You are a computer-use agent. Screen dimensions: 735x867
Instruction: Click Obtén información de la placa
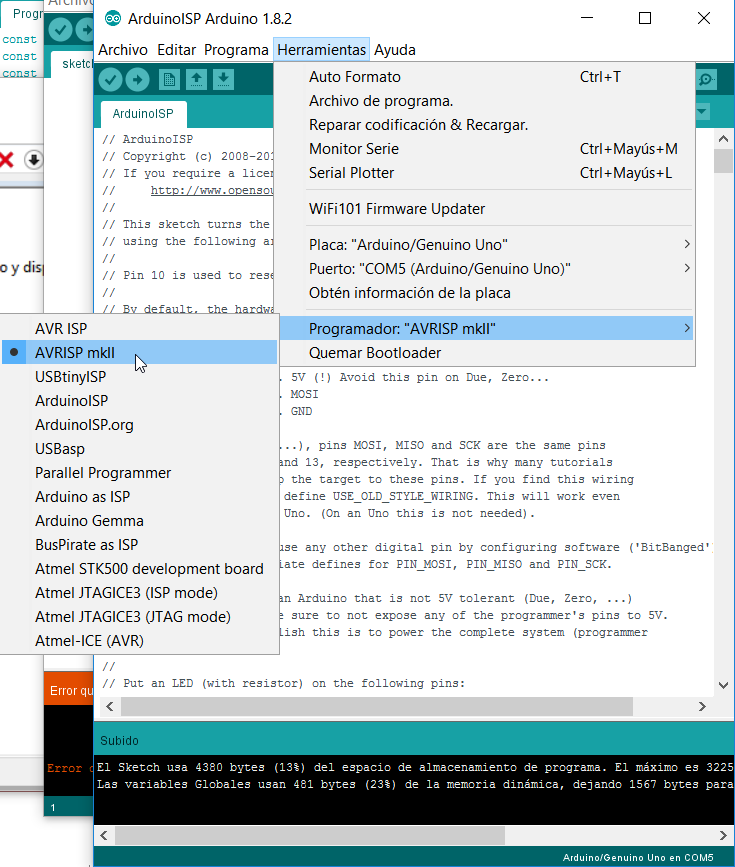tap(484, 293)
